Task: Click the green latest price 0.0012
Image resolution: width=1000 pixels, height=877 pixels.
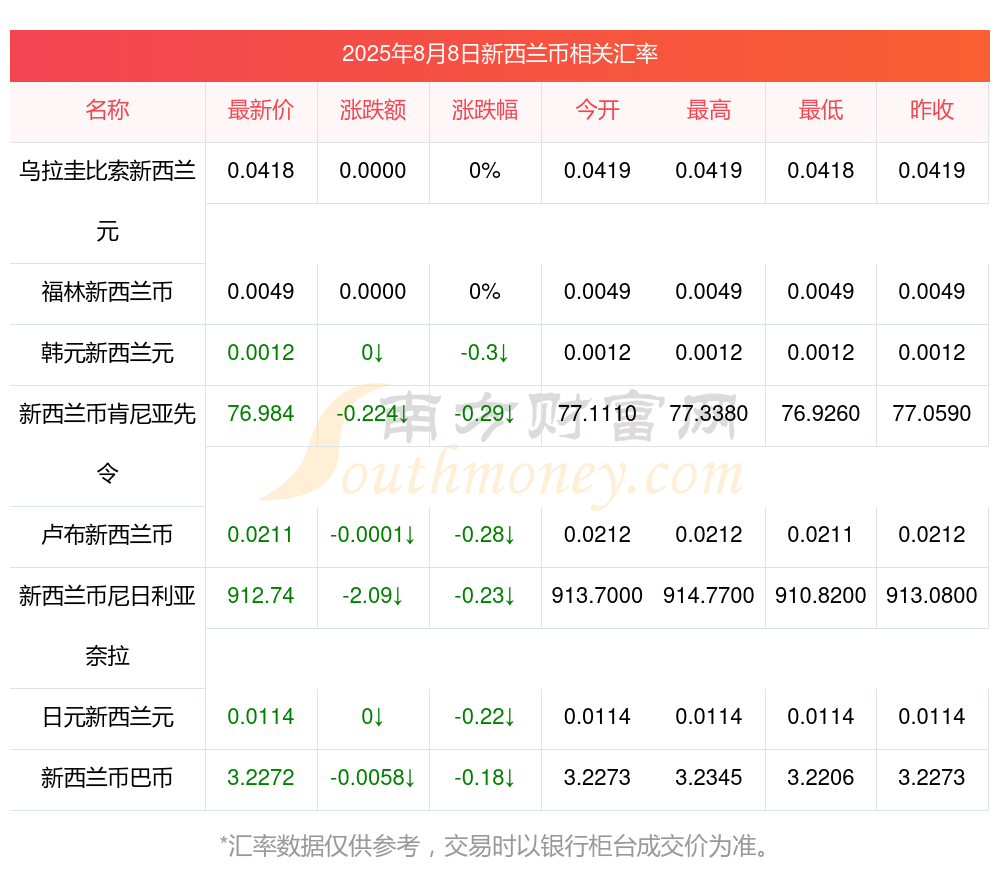Action: point(260,352)
